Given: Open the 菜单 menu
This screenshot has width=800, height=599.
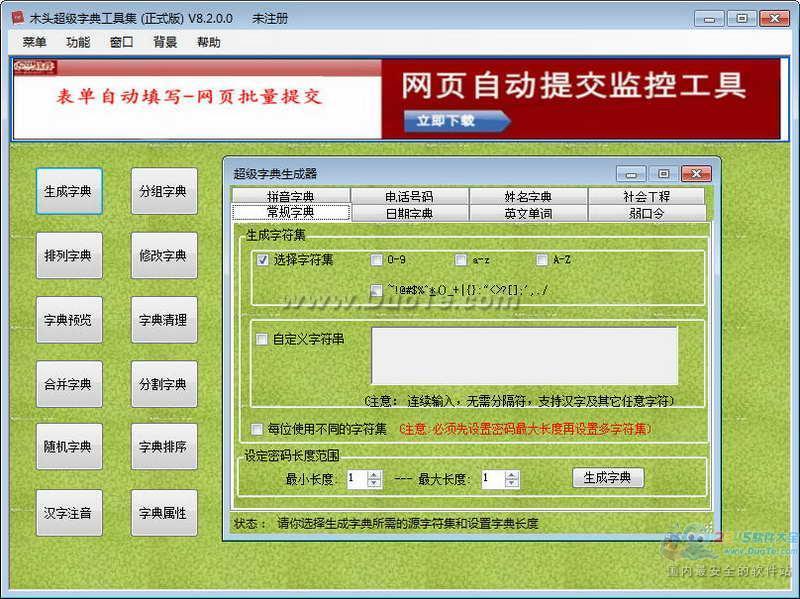Looking at the screenshot, I should [34, 42].
